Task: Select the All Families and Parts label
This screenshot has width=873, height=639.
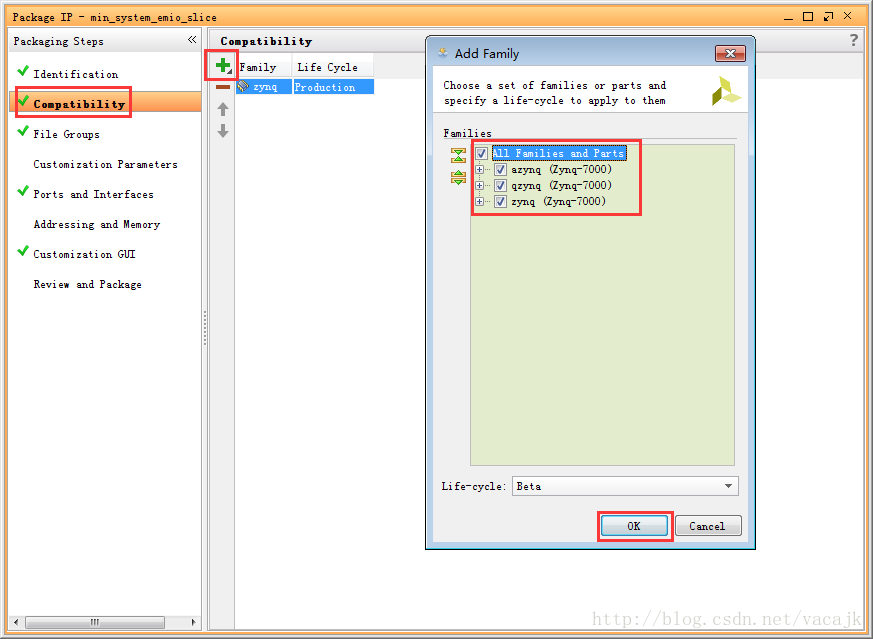Action: (x=558, y=153)
